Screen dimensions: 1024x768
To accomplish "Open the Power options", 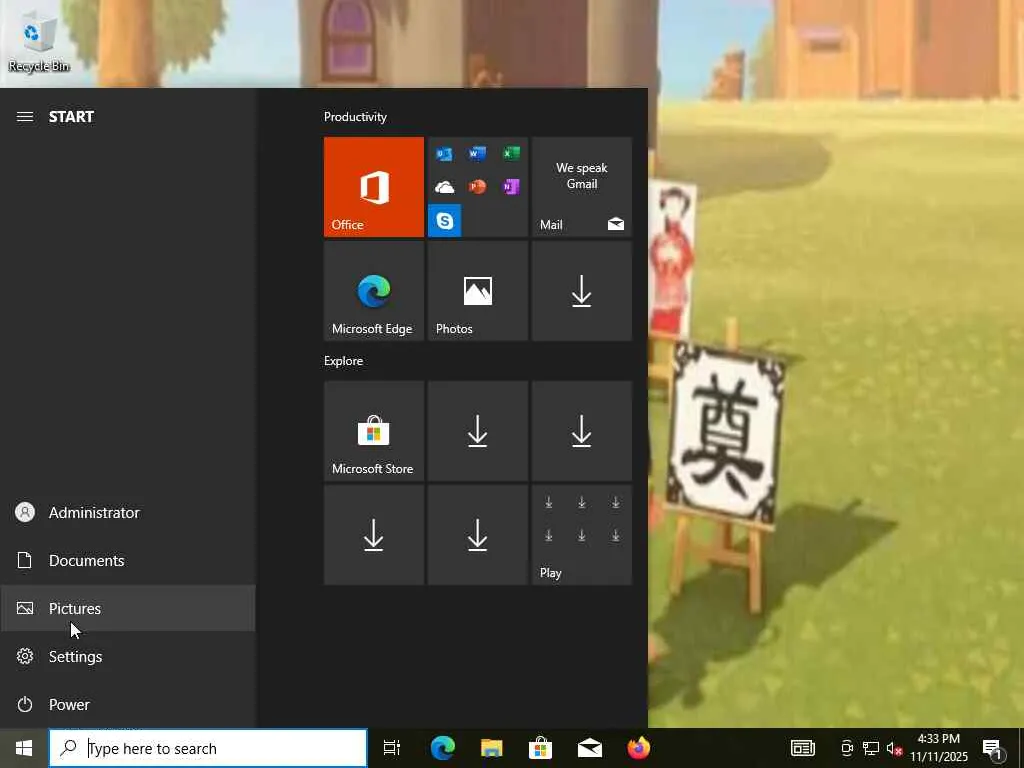I will 128,705.
